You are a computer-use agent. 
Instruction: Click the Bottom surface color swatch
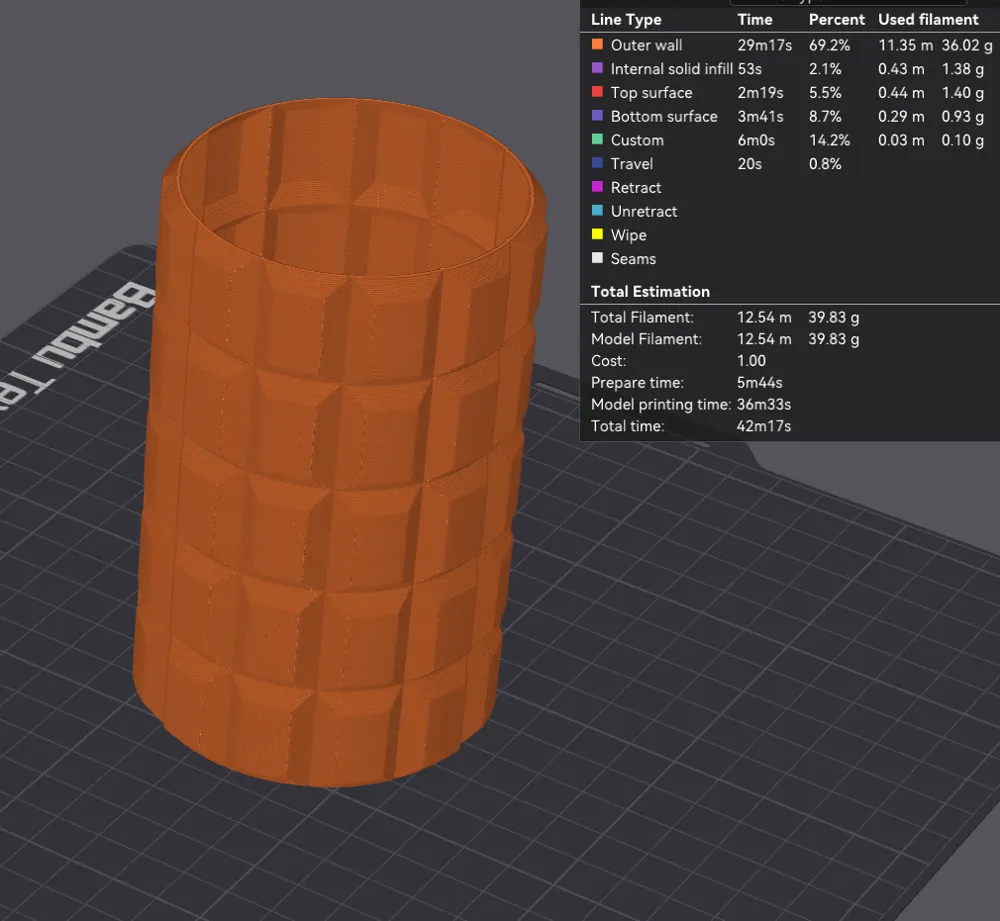tap(597, 115)
